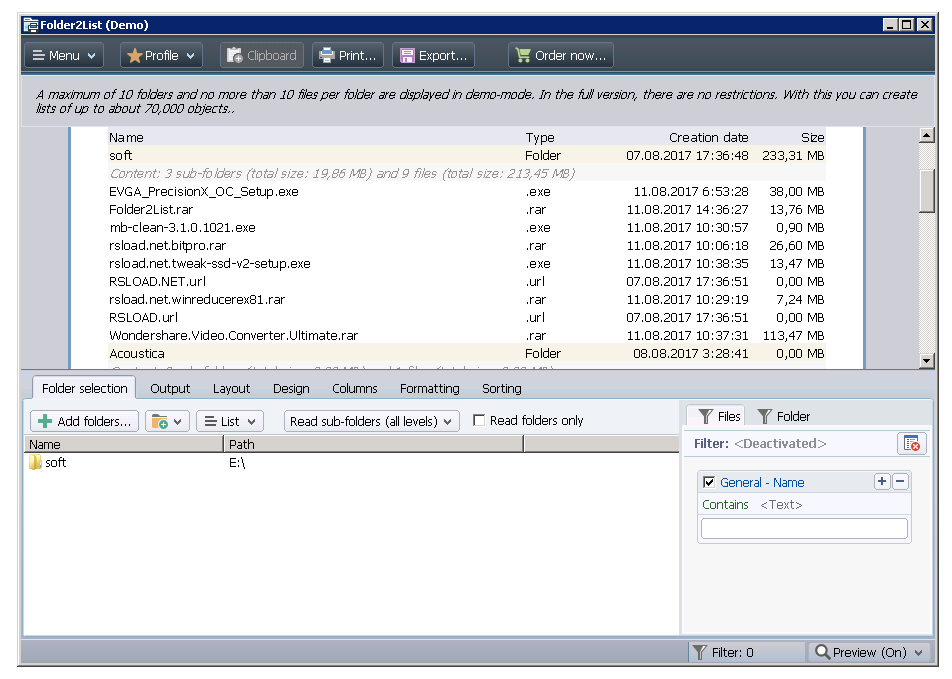Remove the filter condition with the minus button
Screen dimensions: 952x679
pos(900,482)
